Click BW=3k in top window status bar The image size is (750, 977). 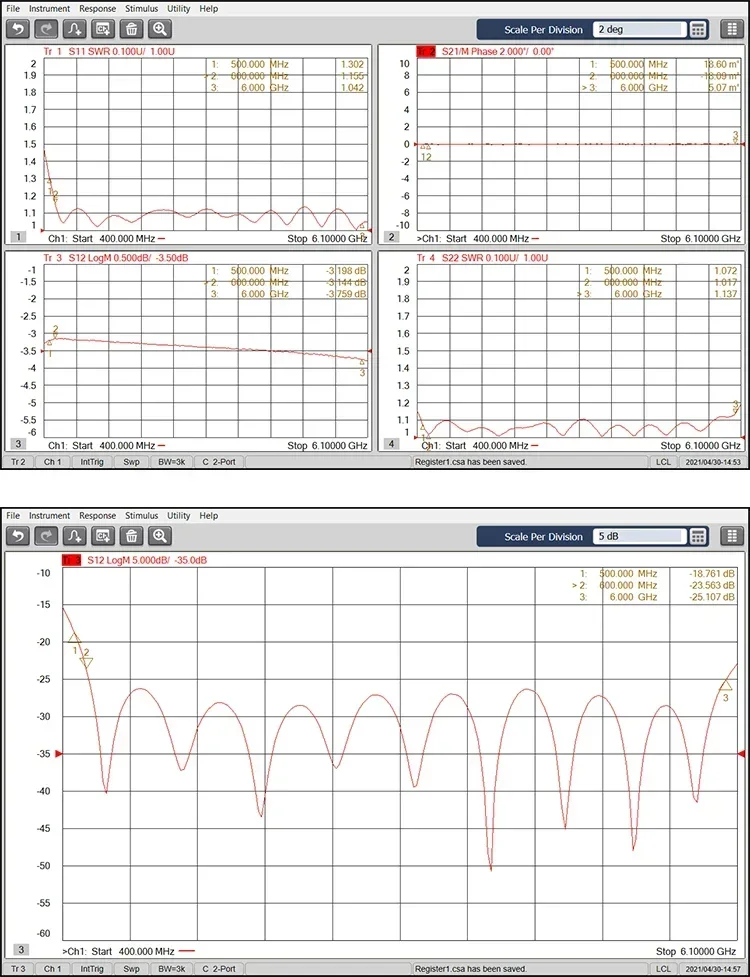coord(171,462)
